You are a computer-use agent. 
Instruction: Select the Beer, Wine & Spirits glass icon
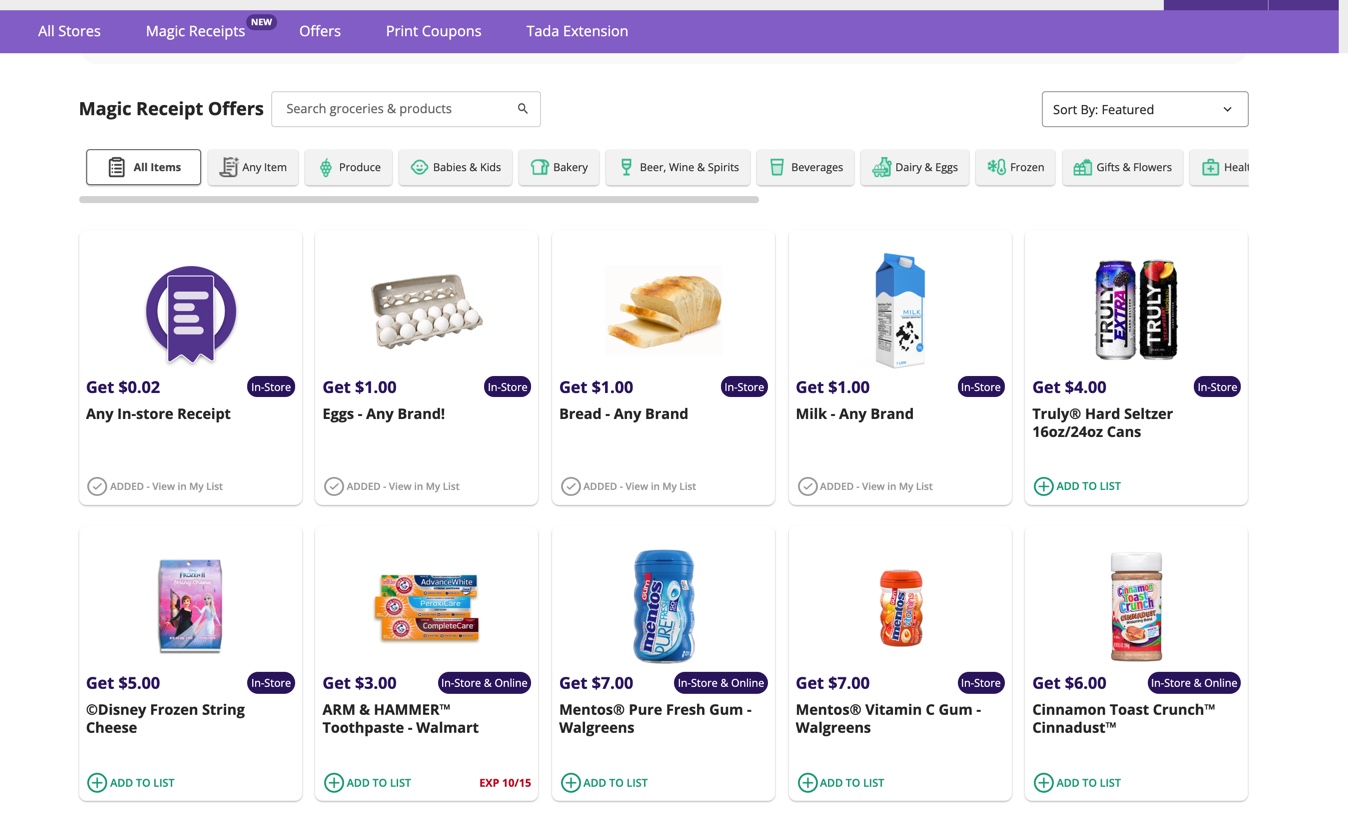[x=626, y=167]
